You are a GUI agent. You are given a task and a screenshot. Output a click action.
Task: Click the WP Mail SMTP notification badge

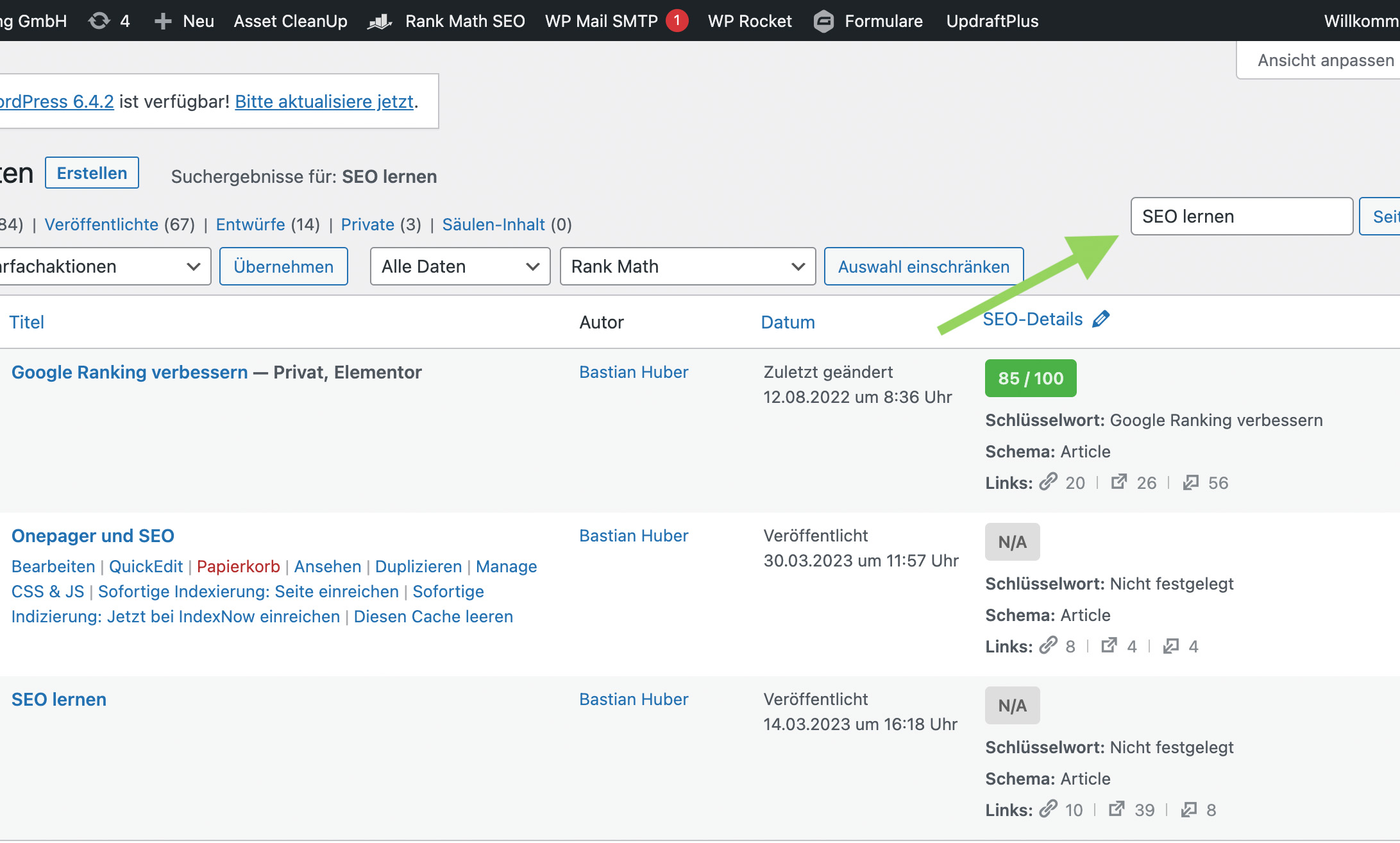[x=677, y=21]
